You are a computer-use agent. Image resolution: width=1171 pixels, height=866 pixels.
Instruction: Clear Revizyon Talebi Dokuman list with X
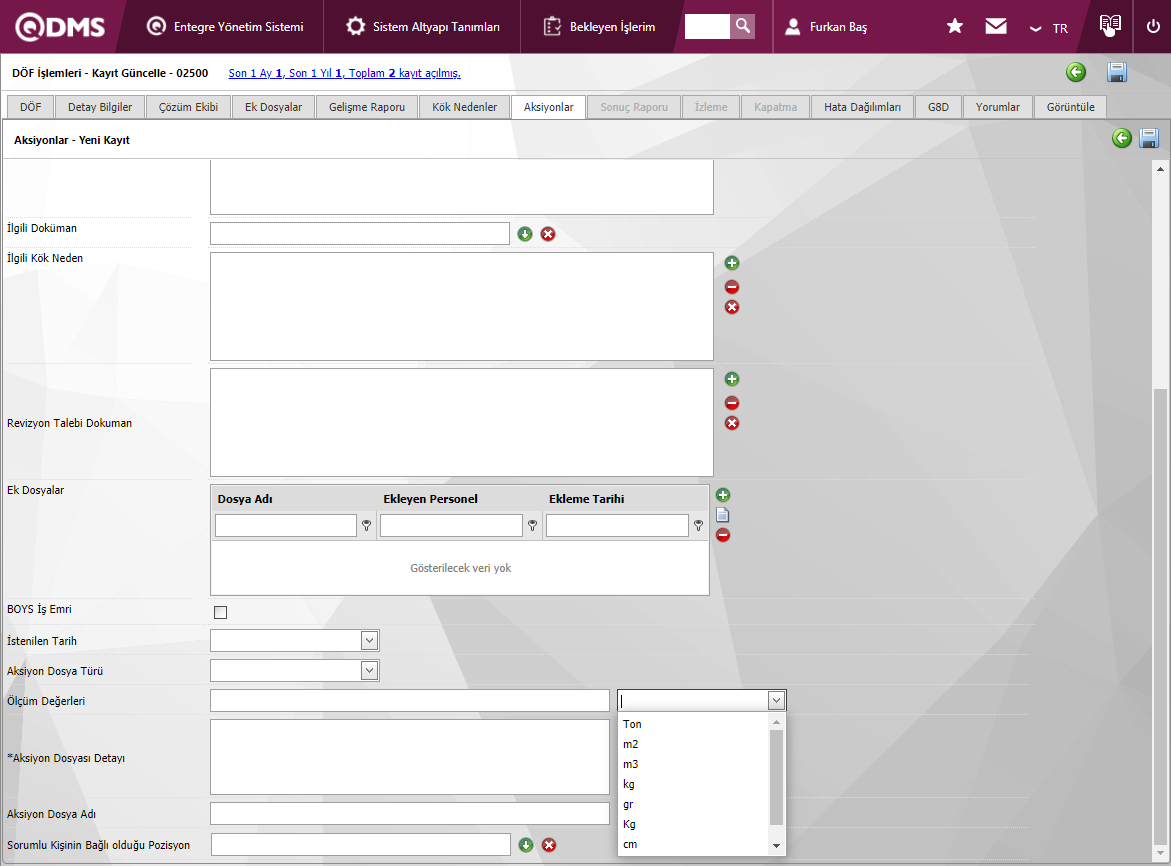[x=732, y=423]
